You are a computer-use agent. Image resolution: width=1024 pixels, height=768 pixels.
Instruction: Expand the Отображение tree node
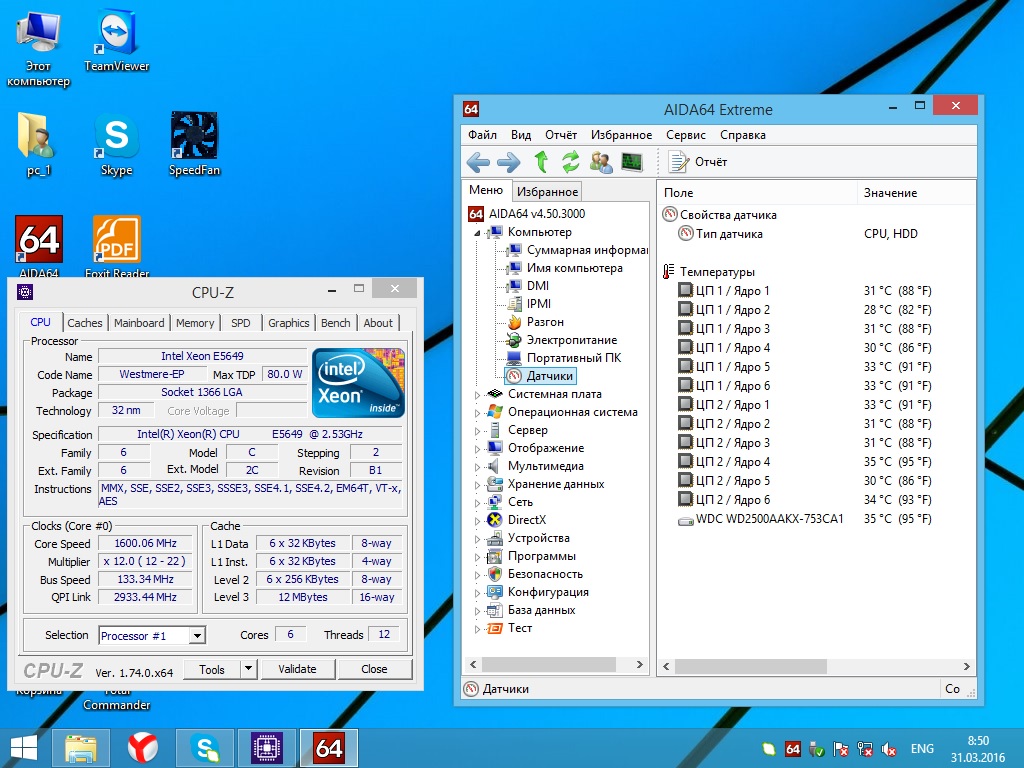coord(477,449)
